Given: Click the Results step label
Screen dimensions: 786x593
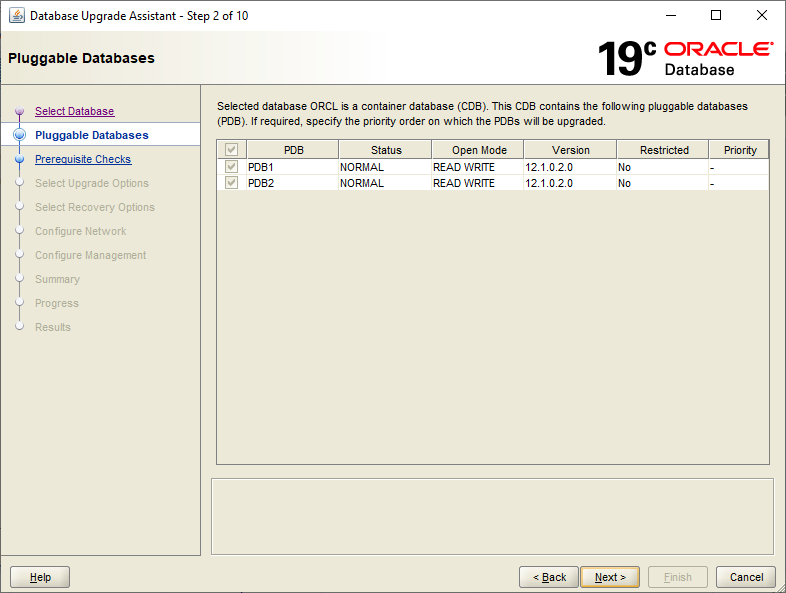Looking at the screenshot, I should 53,327.
